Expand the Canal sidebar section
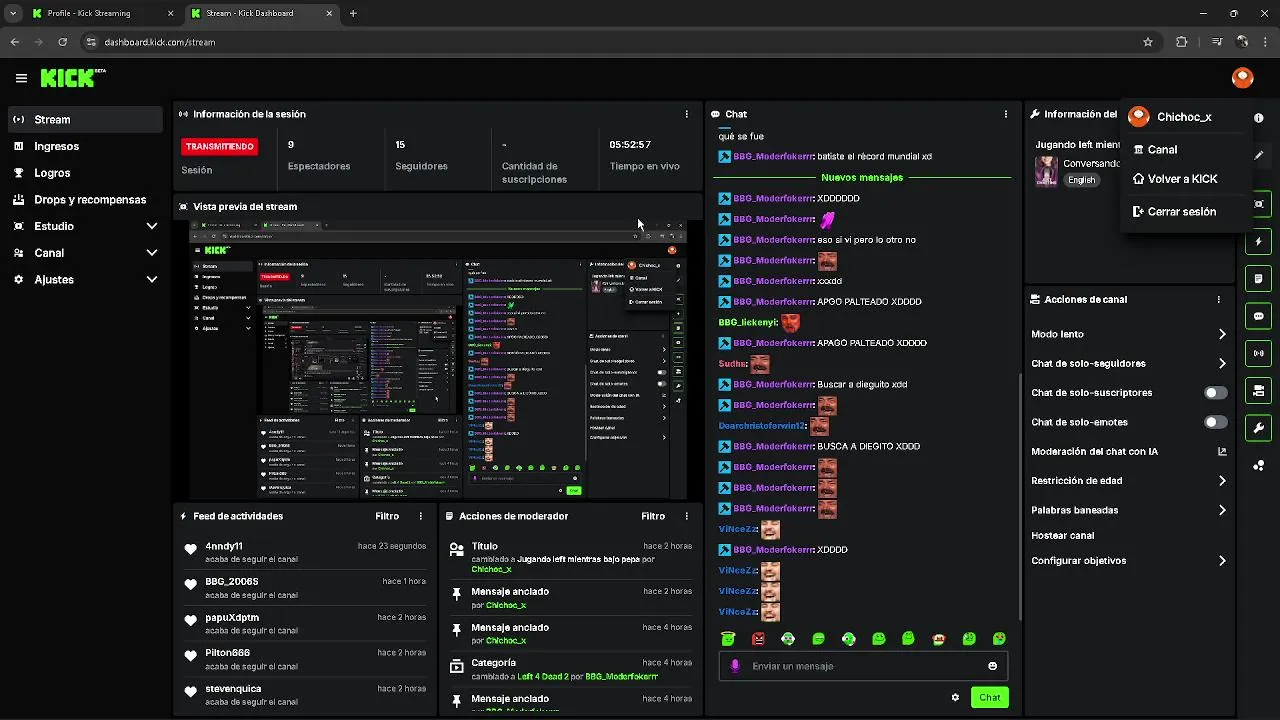The height and width of the screenshot is (720, 1280). [x=84, y=253]
